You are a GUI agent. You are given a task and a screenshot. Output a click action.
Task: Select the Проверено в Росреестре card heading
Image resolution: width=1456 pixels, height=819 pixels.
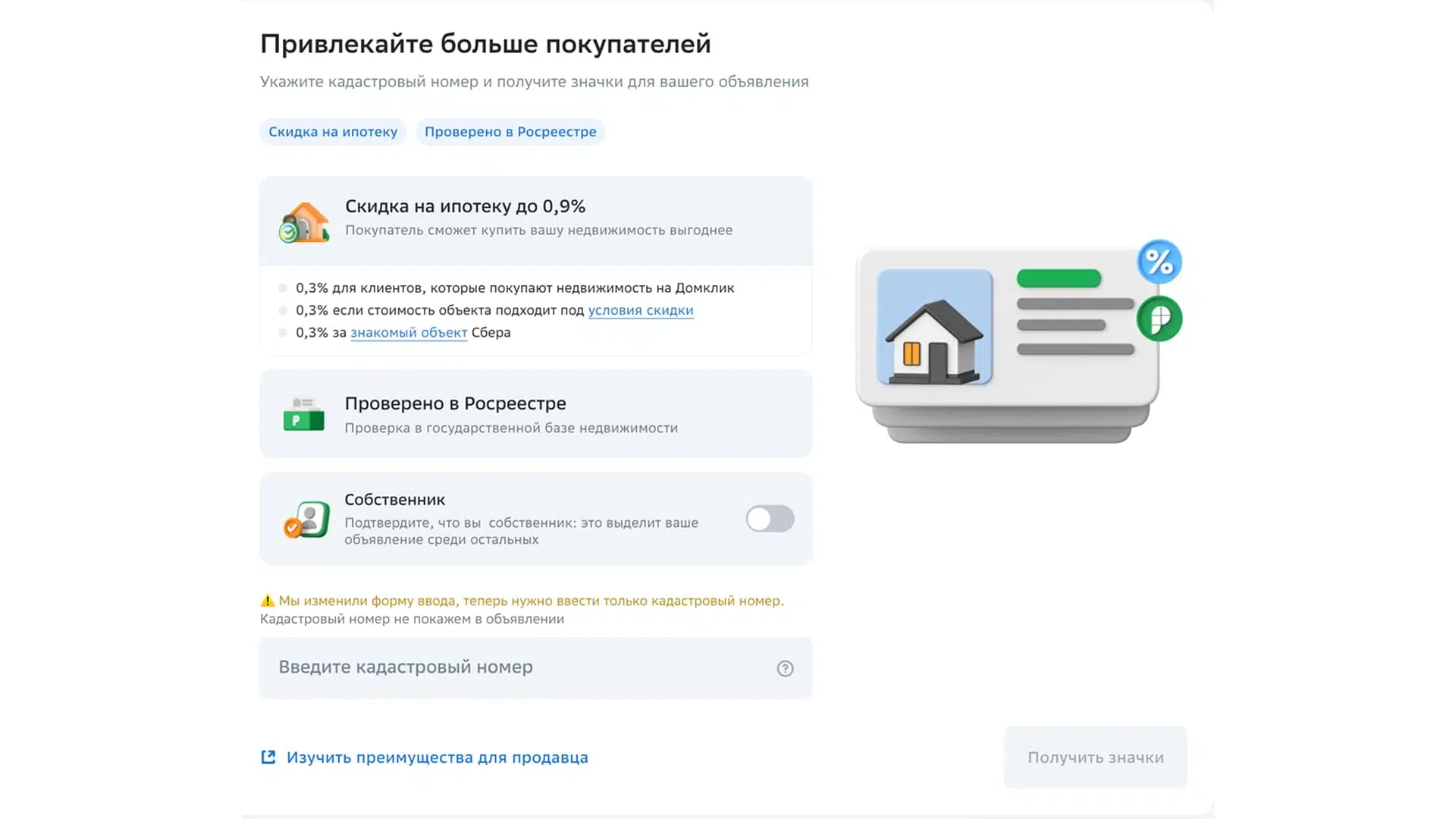point(455,403)
